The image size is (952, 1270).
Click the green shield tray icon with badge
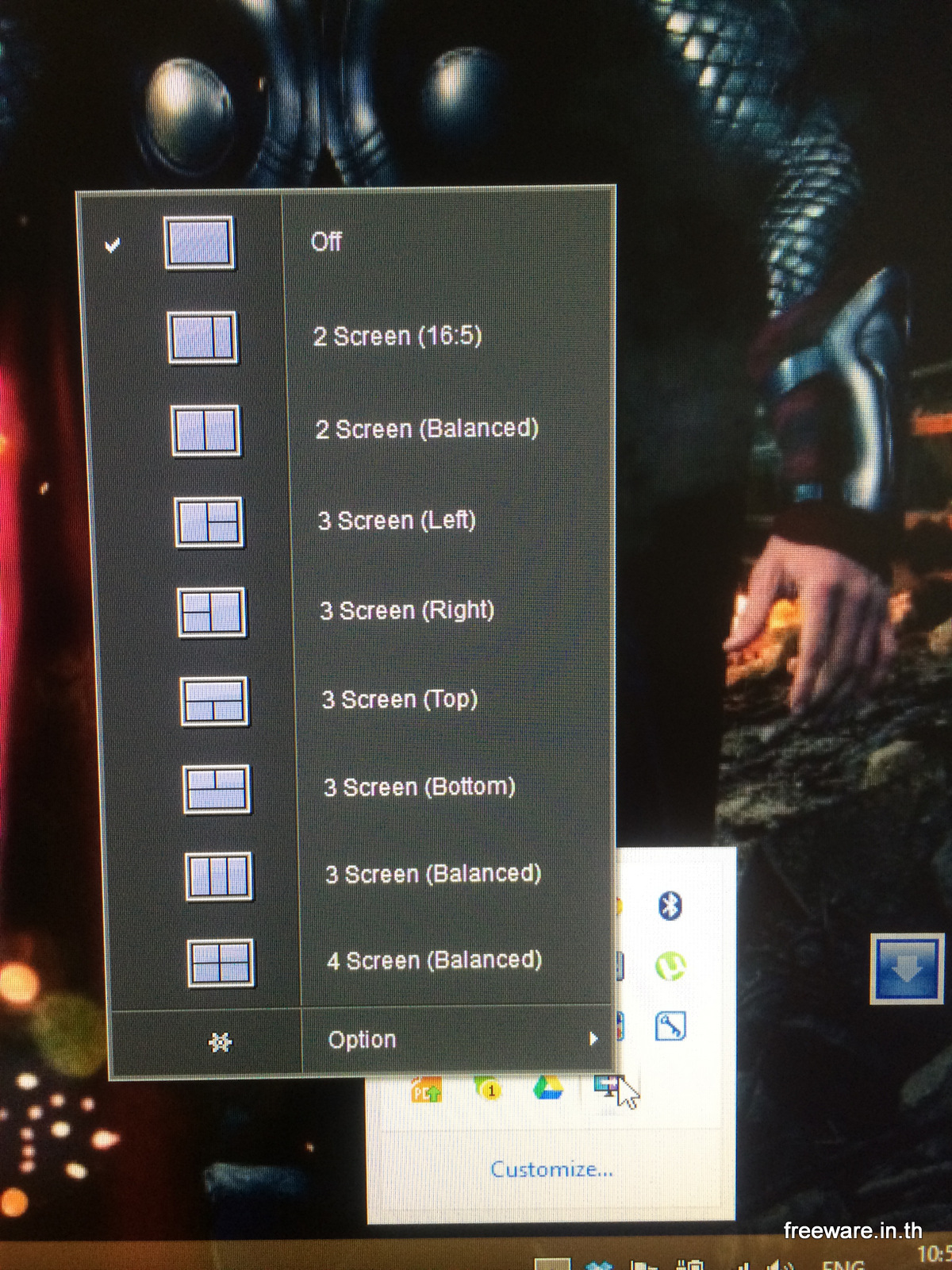(x=487, y=1088)
